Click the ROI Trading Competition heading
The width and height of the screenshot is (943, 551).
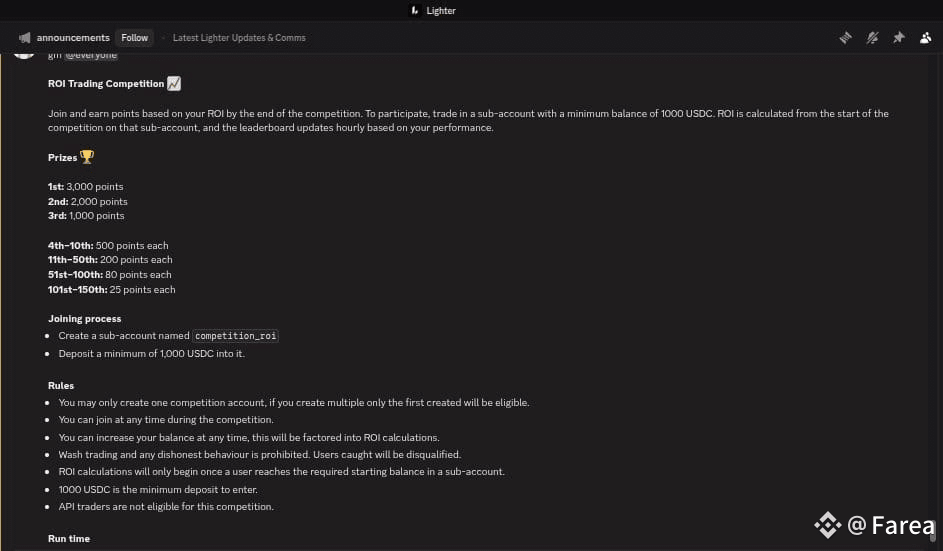(106, 84)
